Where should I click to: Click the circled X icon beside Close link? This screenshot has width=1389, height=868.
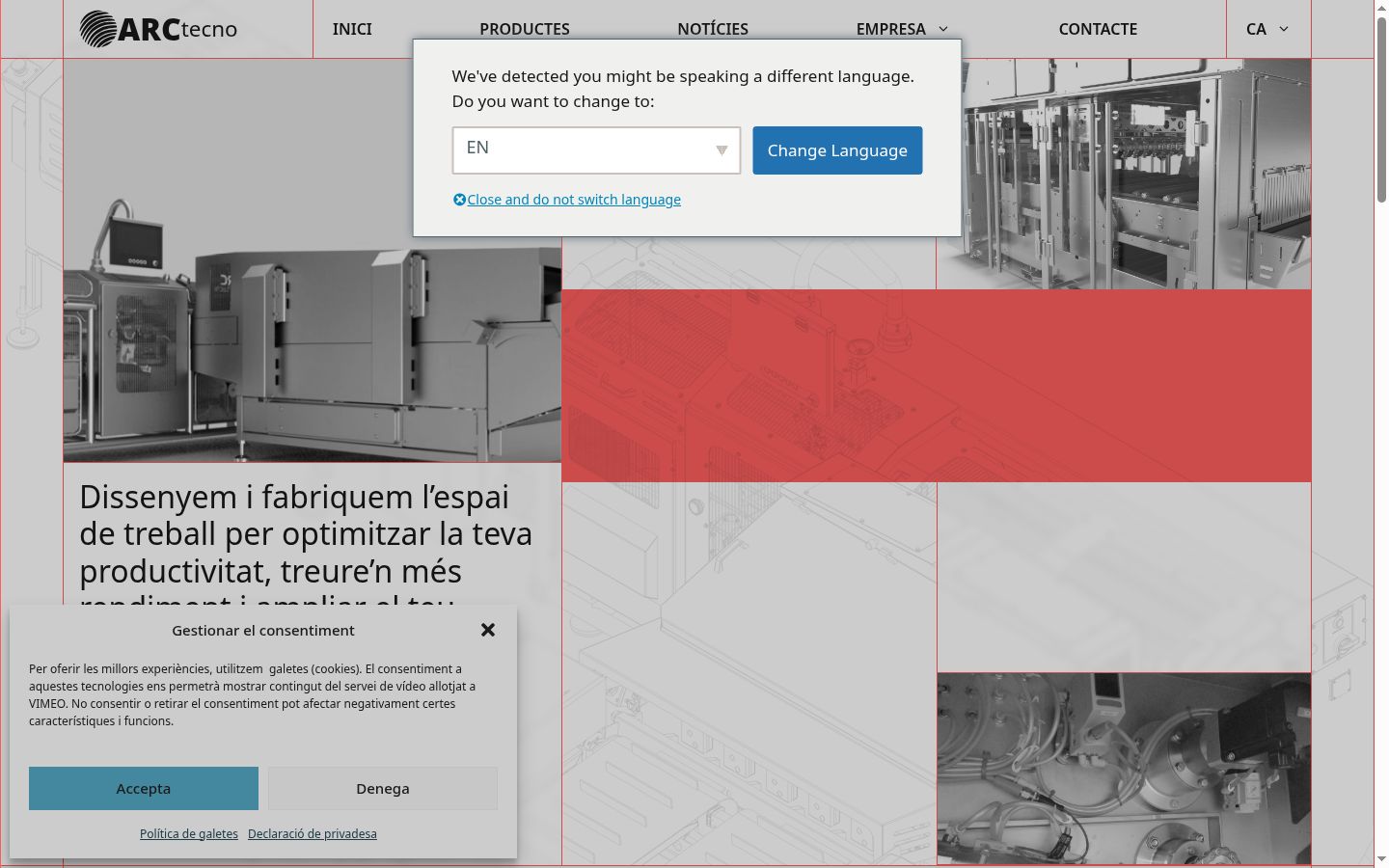click(459, 200)
